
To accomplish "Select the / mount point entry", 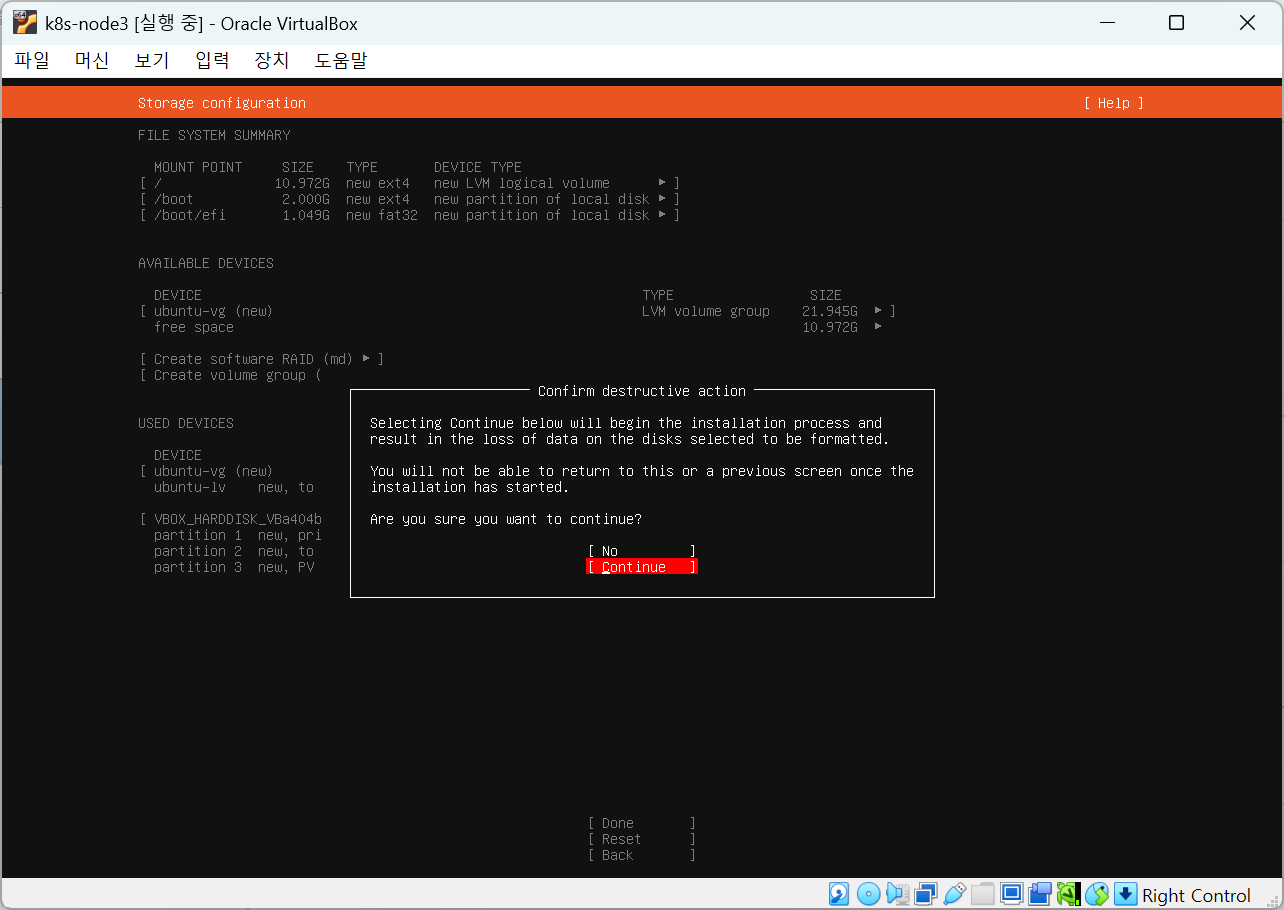I will 410,183.
